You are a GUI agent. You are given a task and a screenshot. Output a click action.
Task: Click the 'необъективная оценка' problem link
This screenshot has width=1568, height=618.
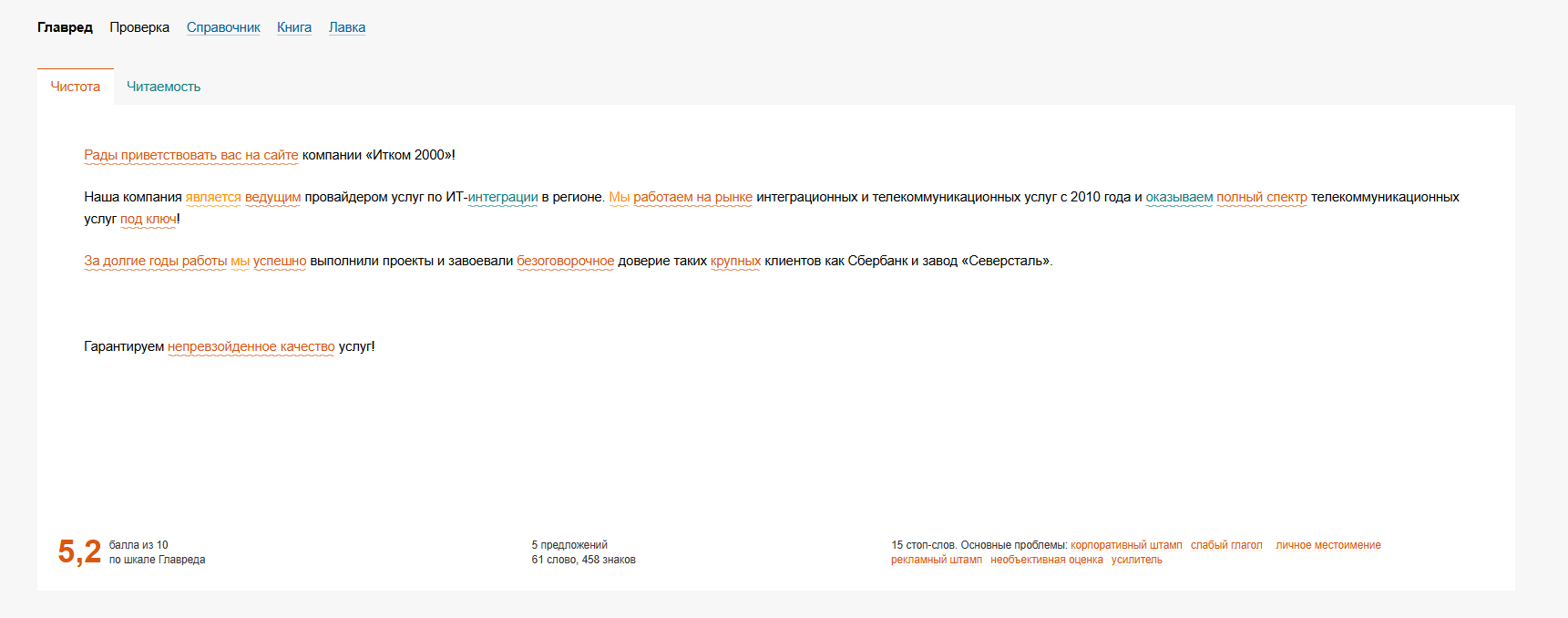1046,560
